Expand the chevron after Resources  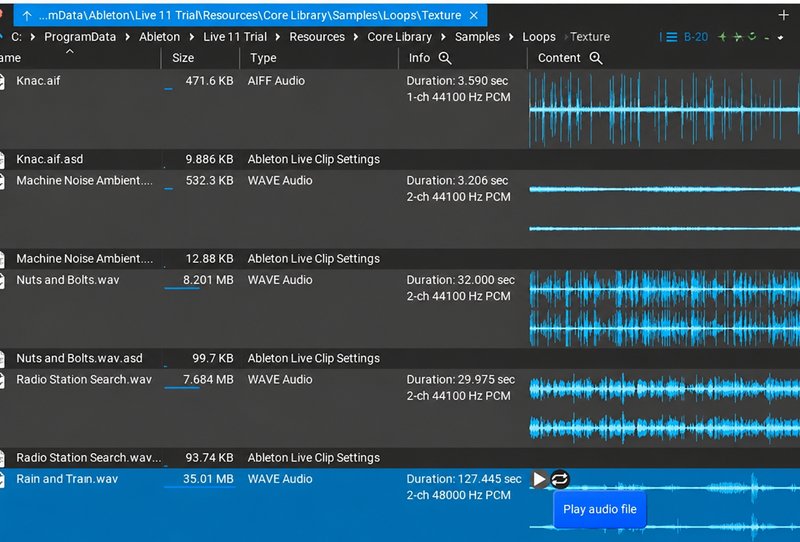(356, 37)
